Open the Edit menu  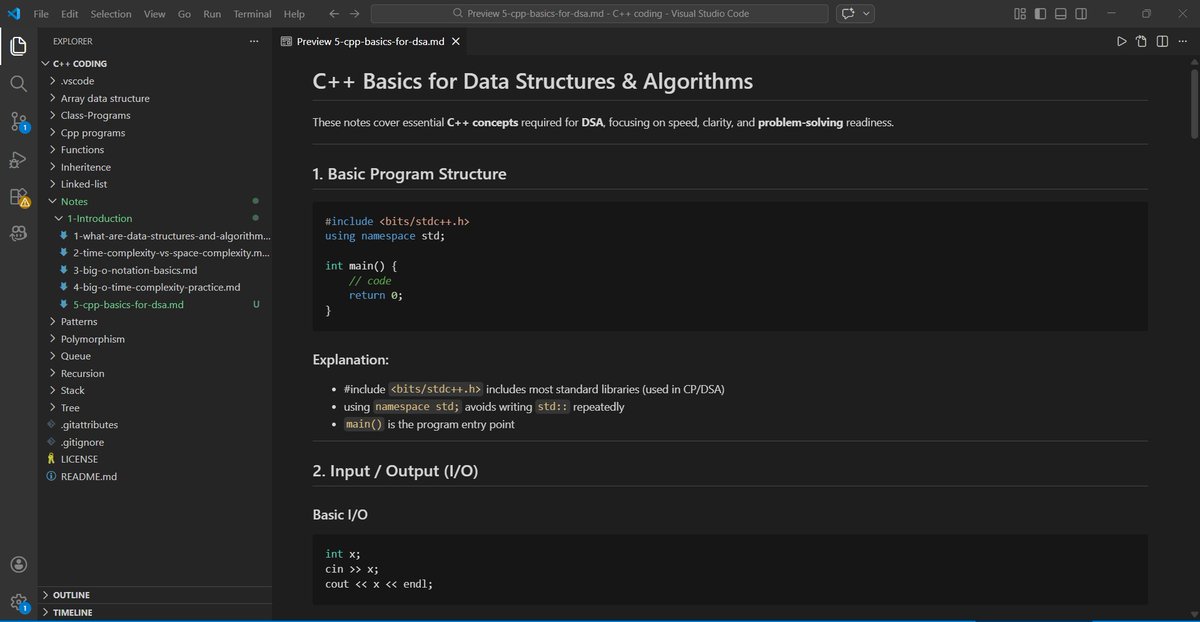tap(69, 14)
